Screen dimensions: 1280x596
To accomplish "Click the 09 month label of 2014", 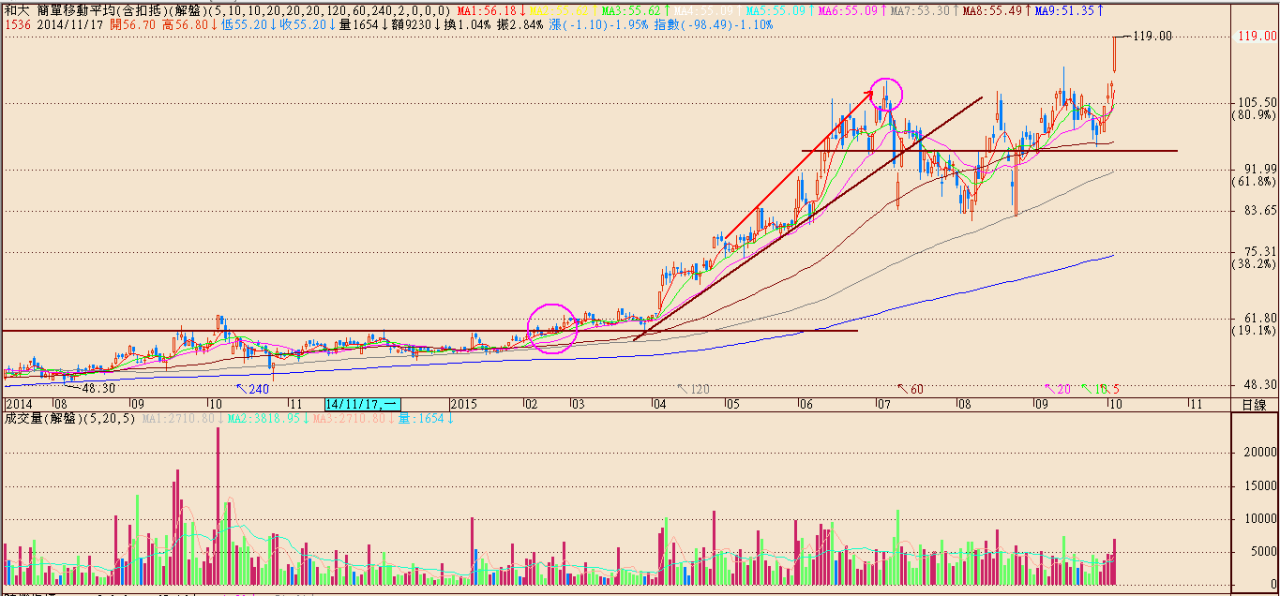I will click(137, 404).
